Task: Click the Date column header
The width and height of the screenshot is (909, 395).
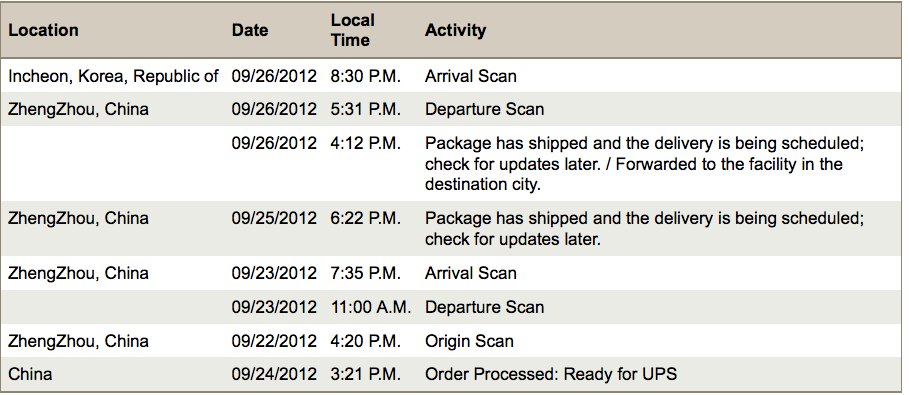Action: pos(250,30)
